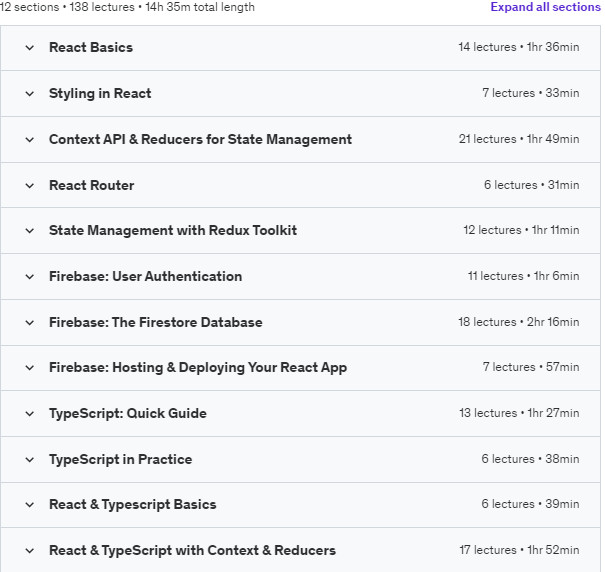Click the 7 lectures • 33min text
This screenshot has width=605, height=572.
(x=531, y=93)
